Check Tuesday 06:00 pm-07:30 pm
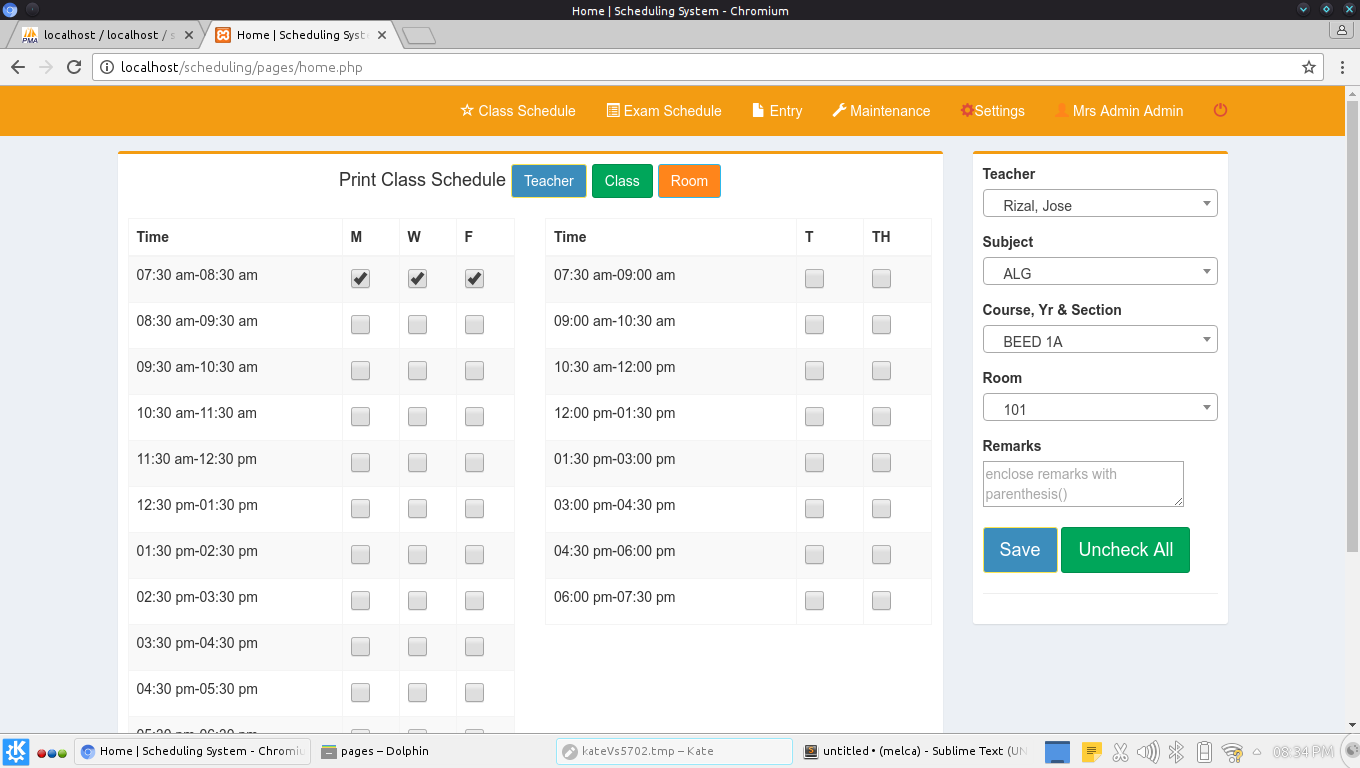Image resolution: width=1360 pixels, height=768 pixels. pos(814,601)
